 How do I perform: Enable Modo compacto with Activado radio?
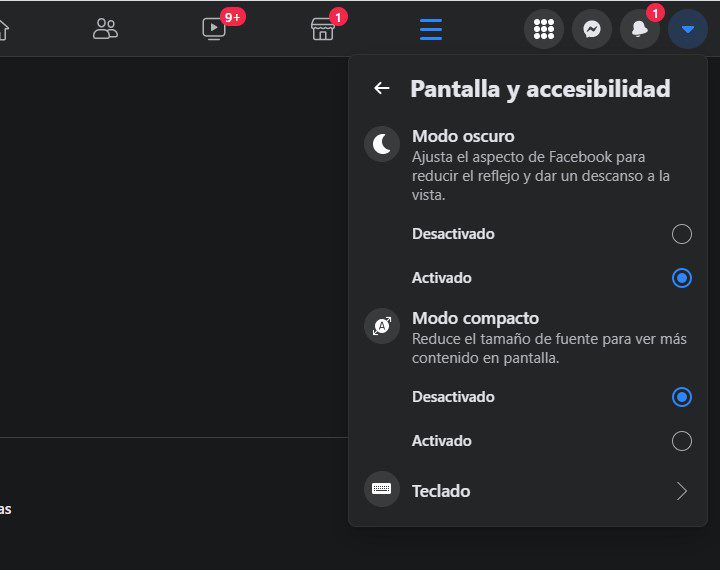click(682, 441)
